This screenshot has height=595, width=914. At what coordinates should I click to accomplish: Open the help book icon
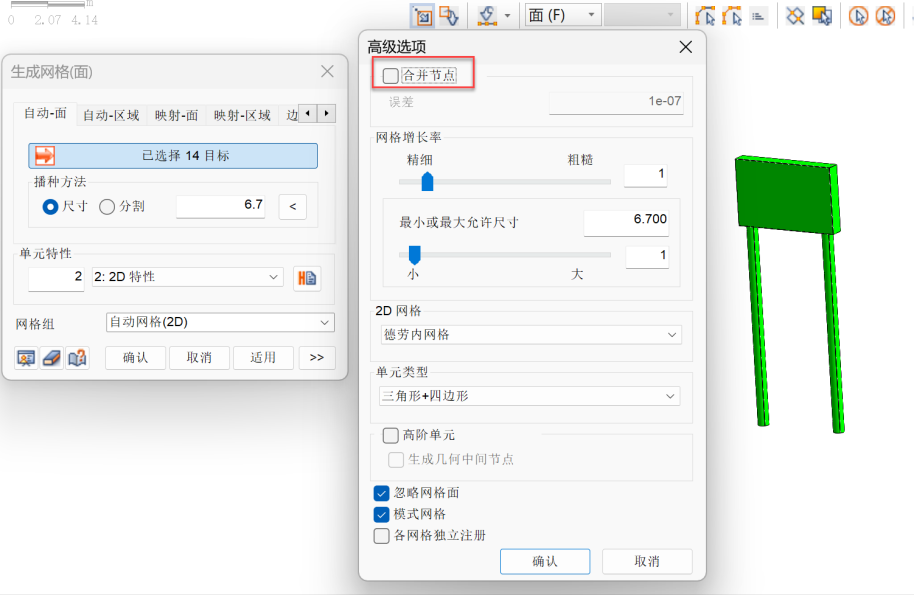point(77,358)
